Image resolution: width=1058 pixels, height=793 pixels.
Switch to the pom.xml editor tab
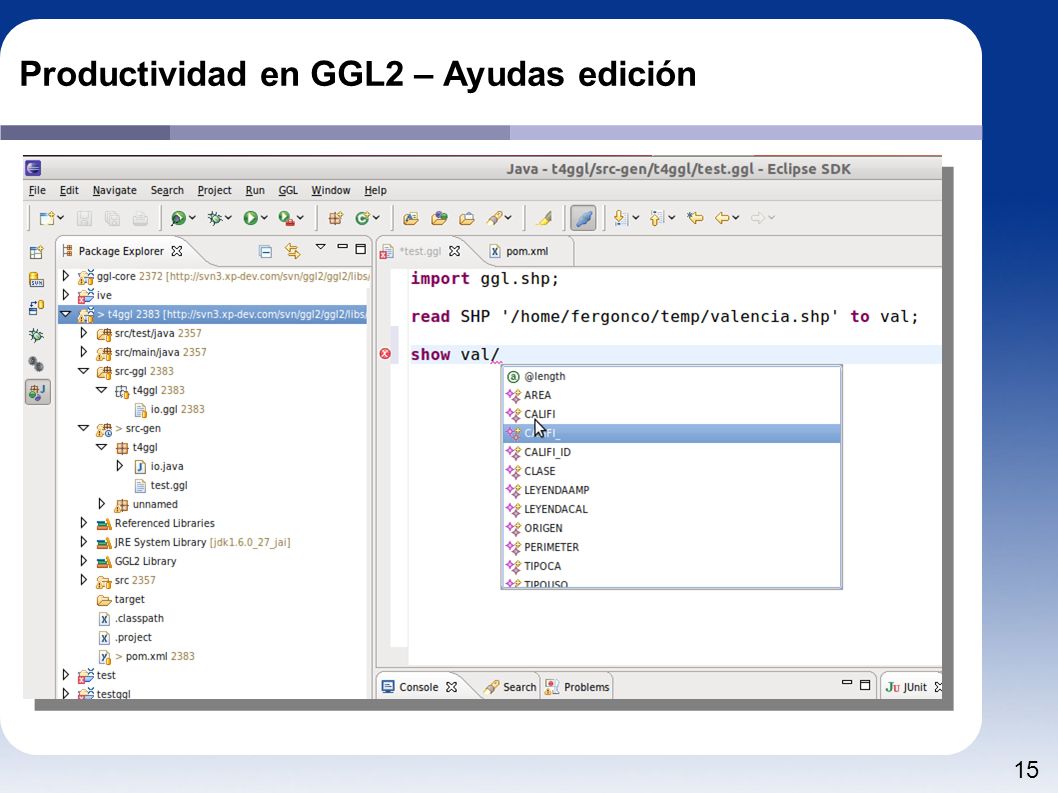518,251
